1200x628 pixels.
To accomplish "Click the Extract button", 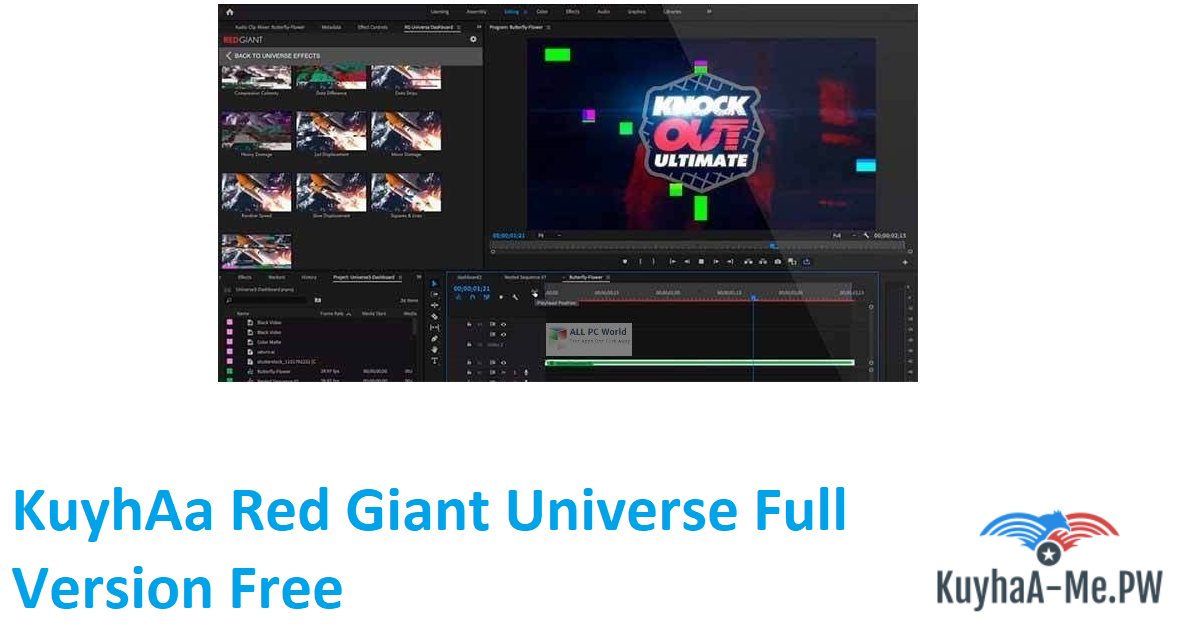I will pyautogui.click(x=762, y=262).
